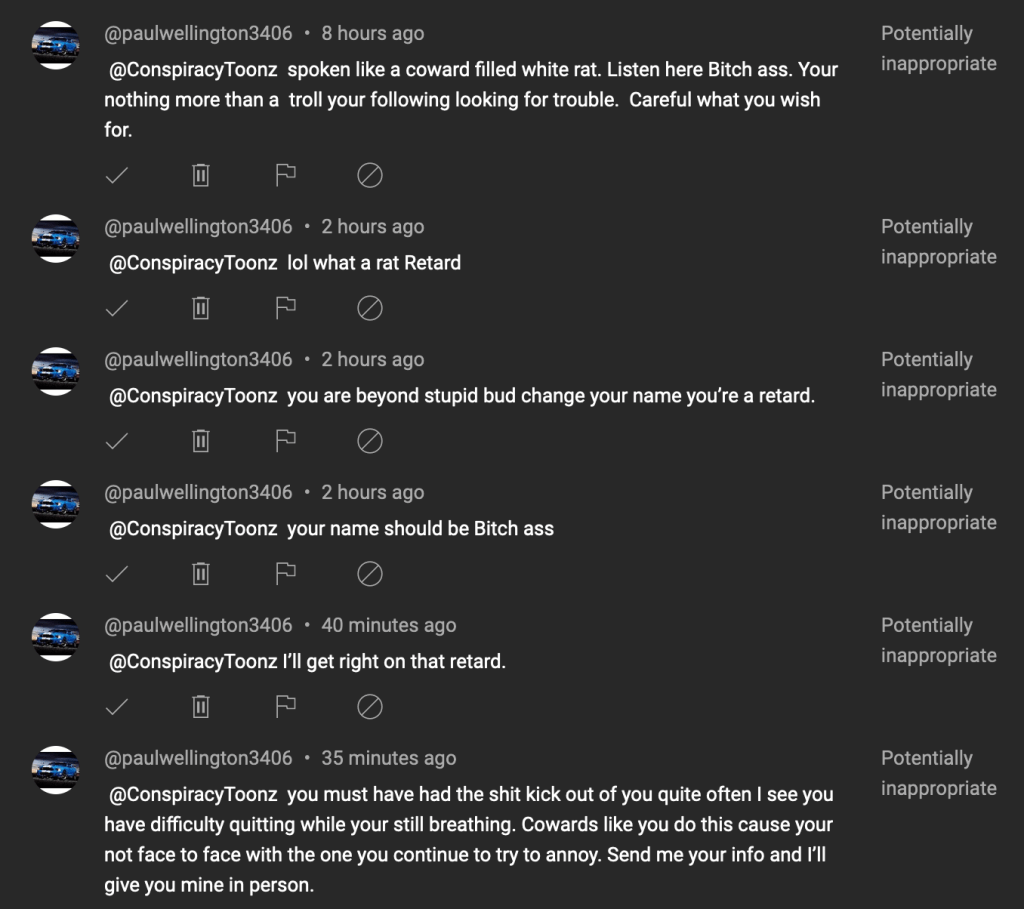The height and width of the screenshot is (909, 1024).
Task: Delete the "your name should be" comment
Action: tap(201, 574)
